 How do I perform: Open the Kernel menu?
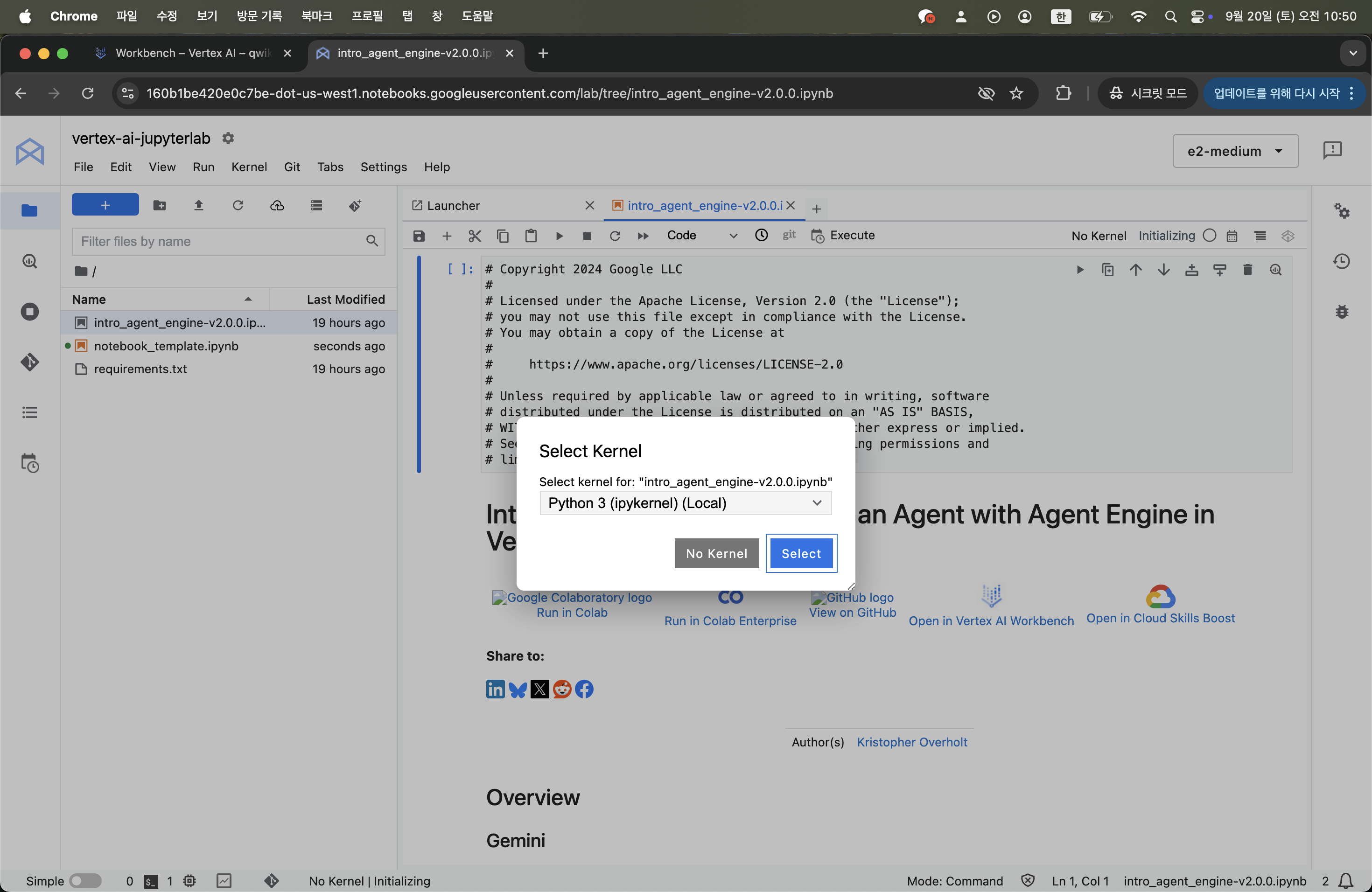pos(248,167)
